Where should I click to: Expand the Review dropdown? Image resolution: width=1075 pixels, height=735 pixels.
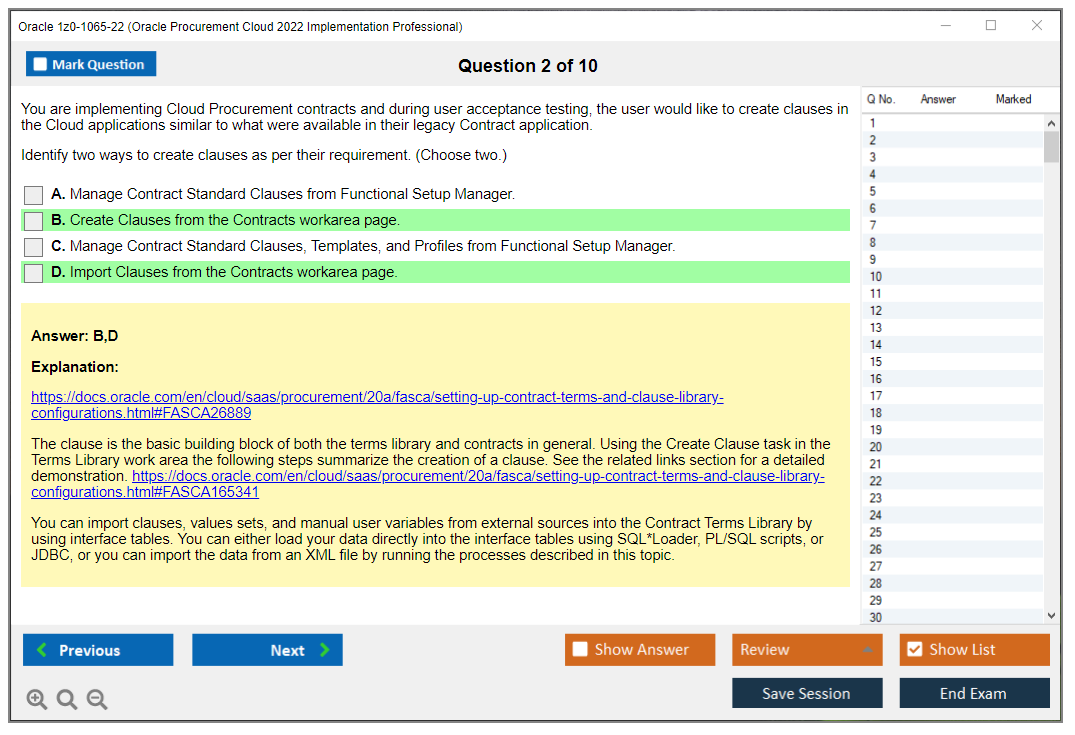[867, 650]
